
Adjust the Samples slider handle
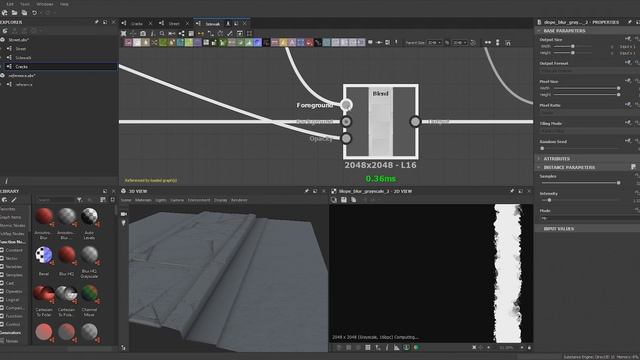(618, 183)
